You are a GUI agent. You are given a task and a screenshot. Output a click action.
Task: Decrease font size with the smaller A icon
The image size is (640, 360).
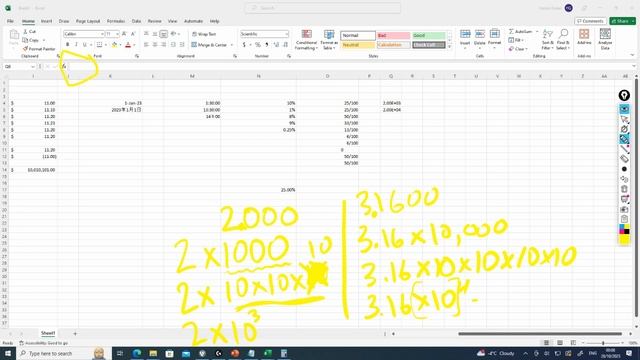click(133, 34)
